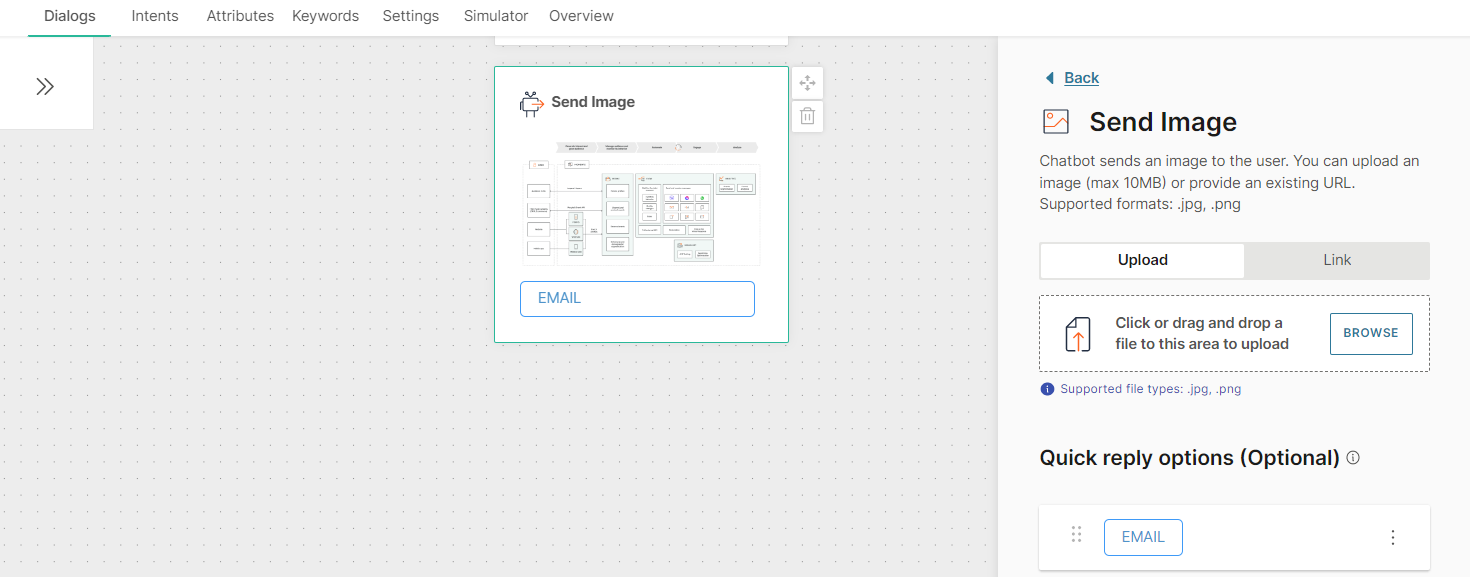Click the drag handle of EMAIL quick reply
The image size is (1470, 577).
(x=1077, y=535)
